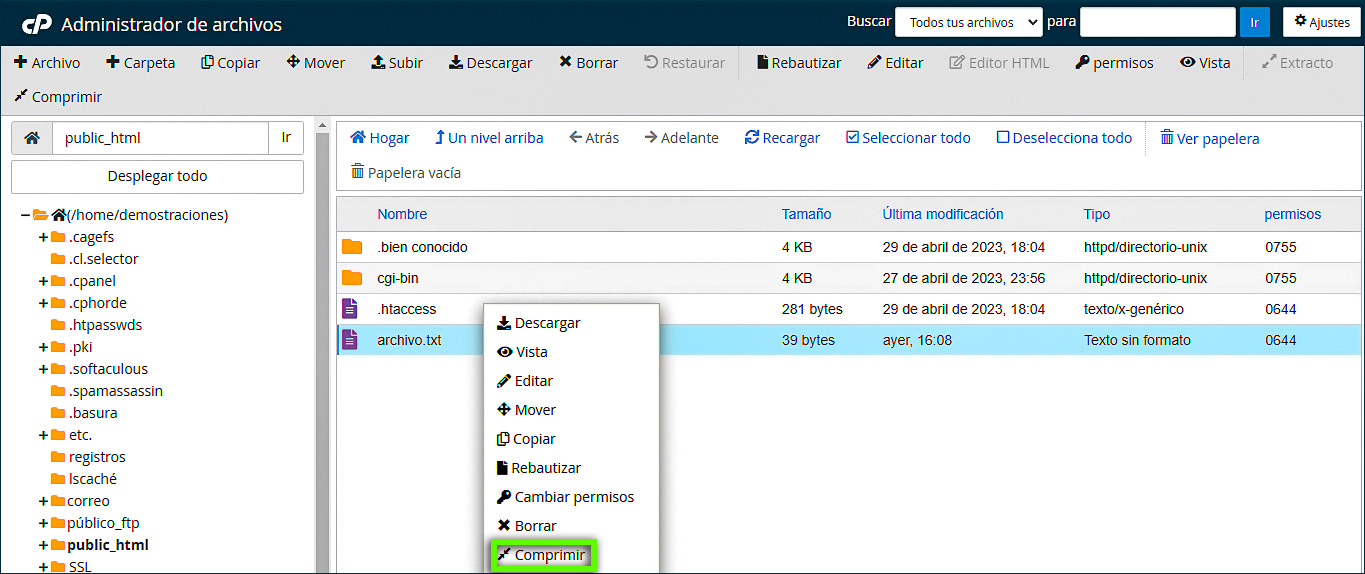Collapse the /home/demostraciones root tree node

click(x=25, y=215)
